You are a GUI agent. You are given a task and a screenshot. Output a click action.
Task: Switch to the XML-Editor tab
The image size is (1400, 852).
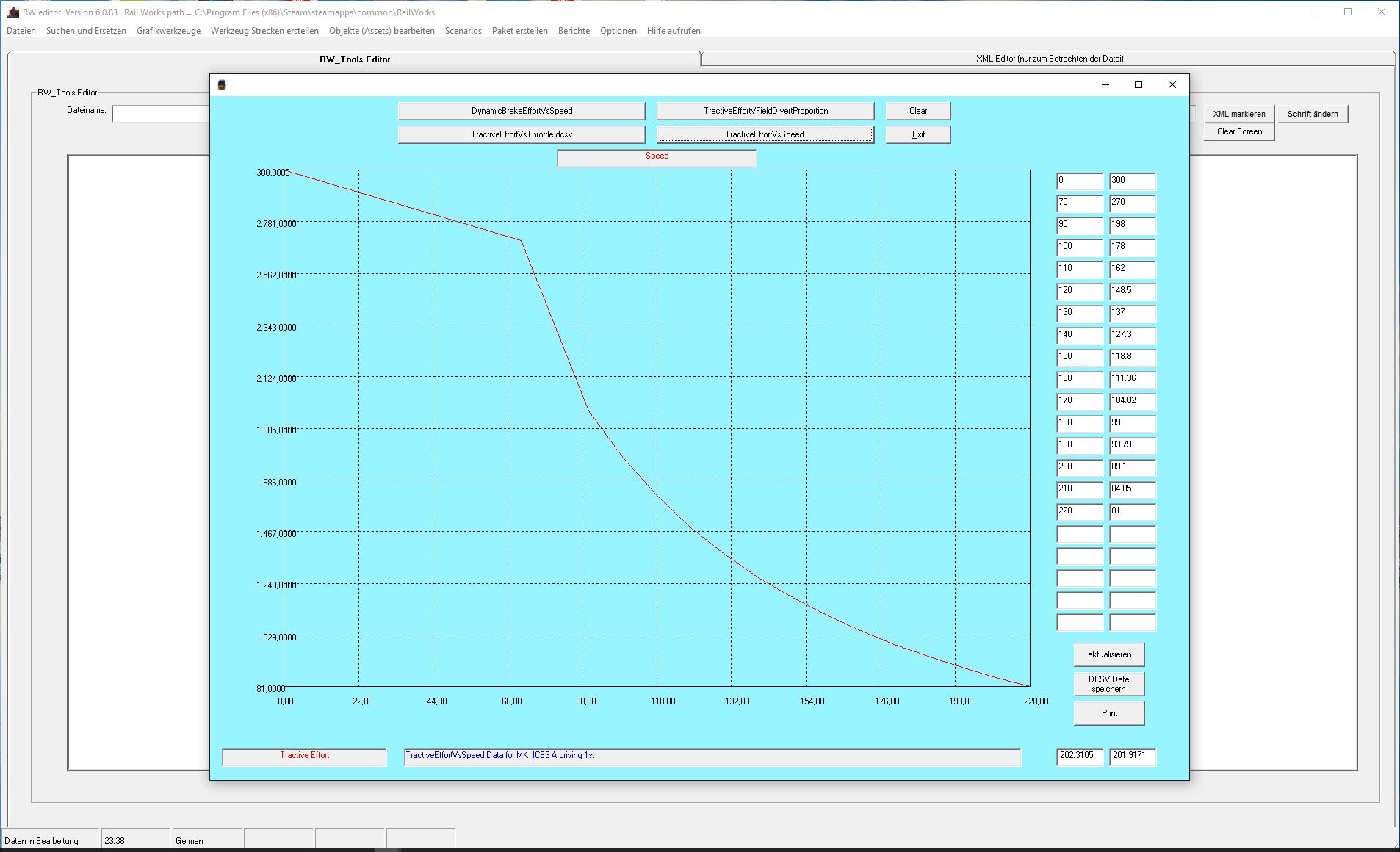tap(1048, 59)
